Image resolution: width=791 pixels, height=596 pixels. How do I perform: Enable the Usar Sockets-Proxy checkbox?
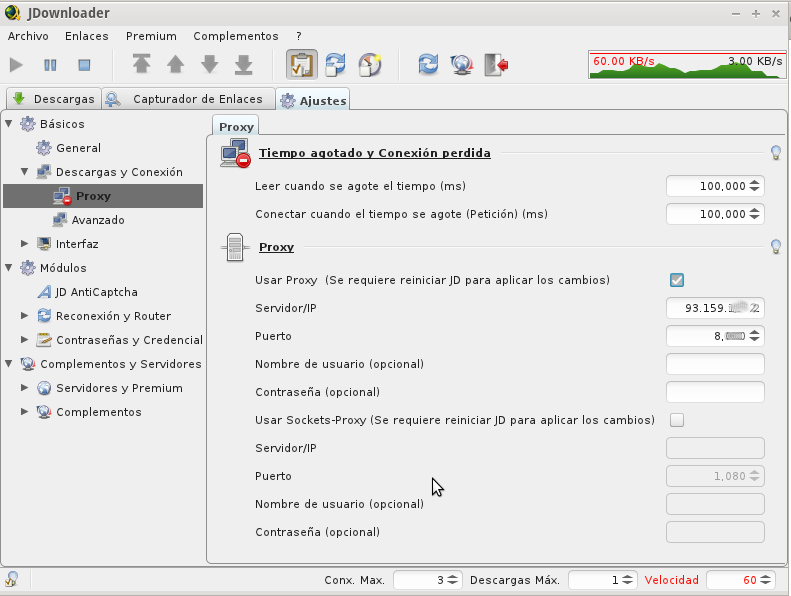point(676,420)
